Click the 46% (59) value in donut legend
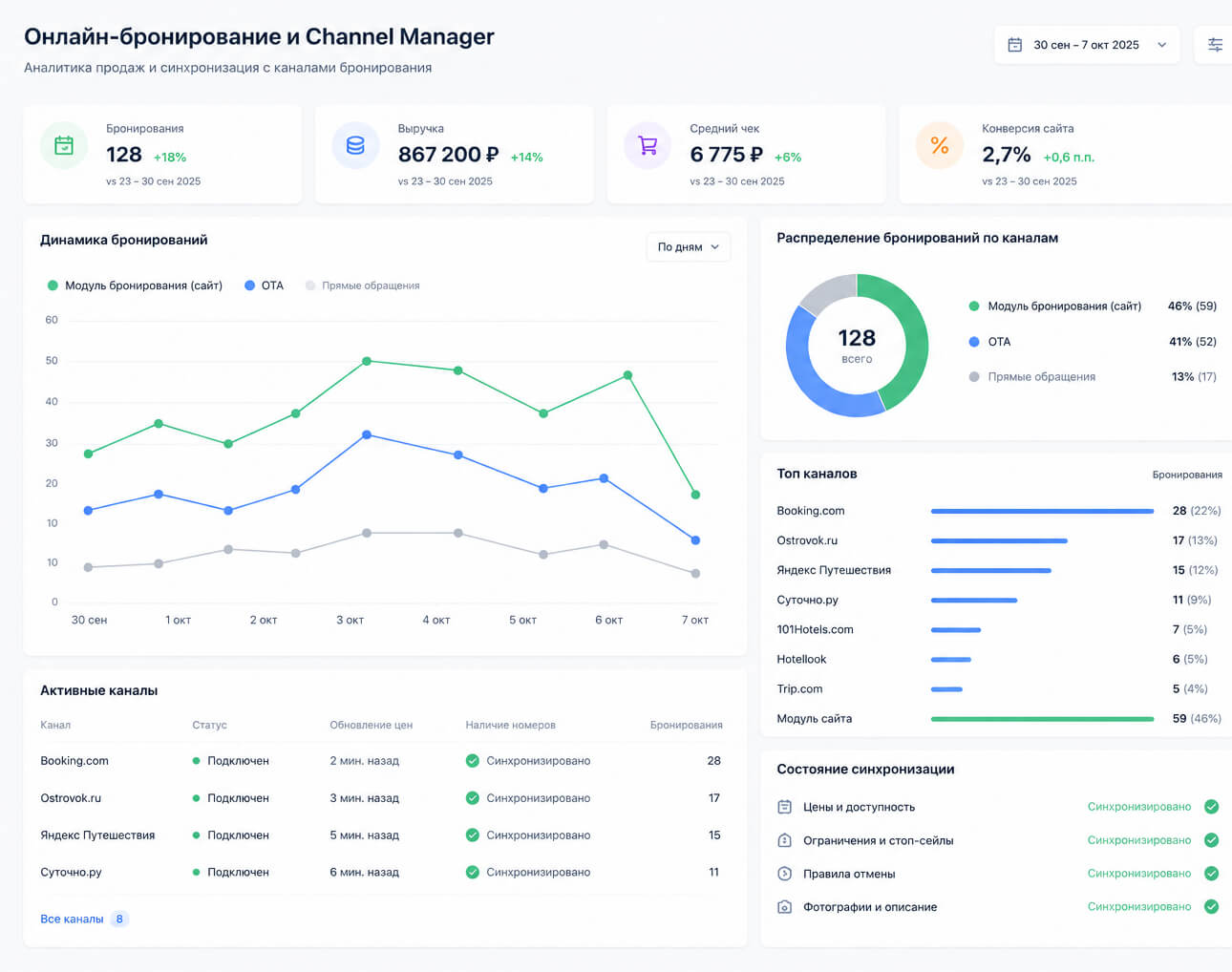The image size is (1232, 972). 1192,306
